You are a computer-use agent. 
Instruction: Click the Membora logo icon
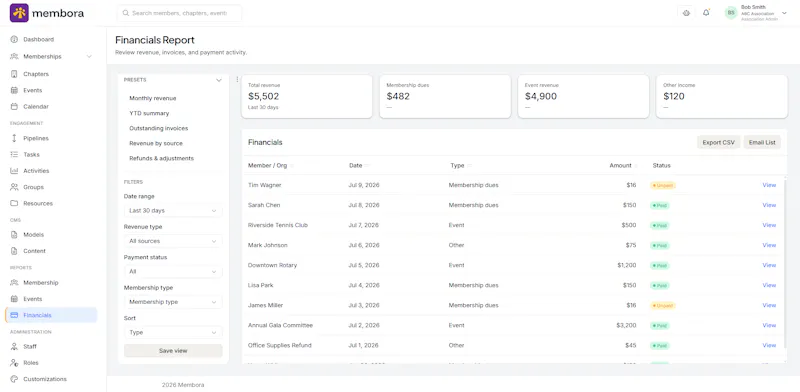(x=19, y=13)
